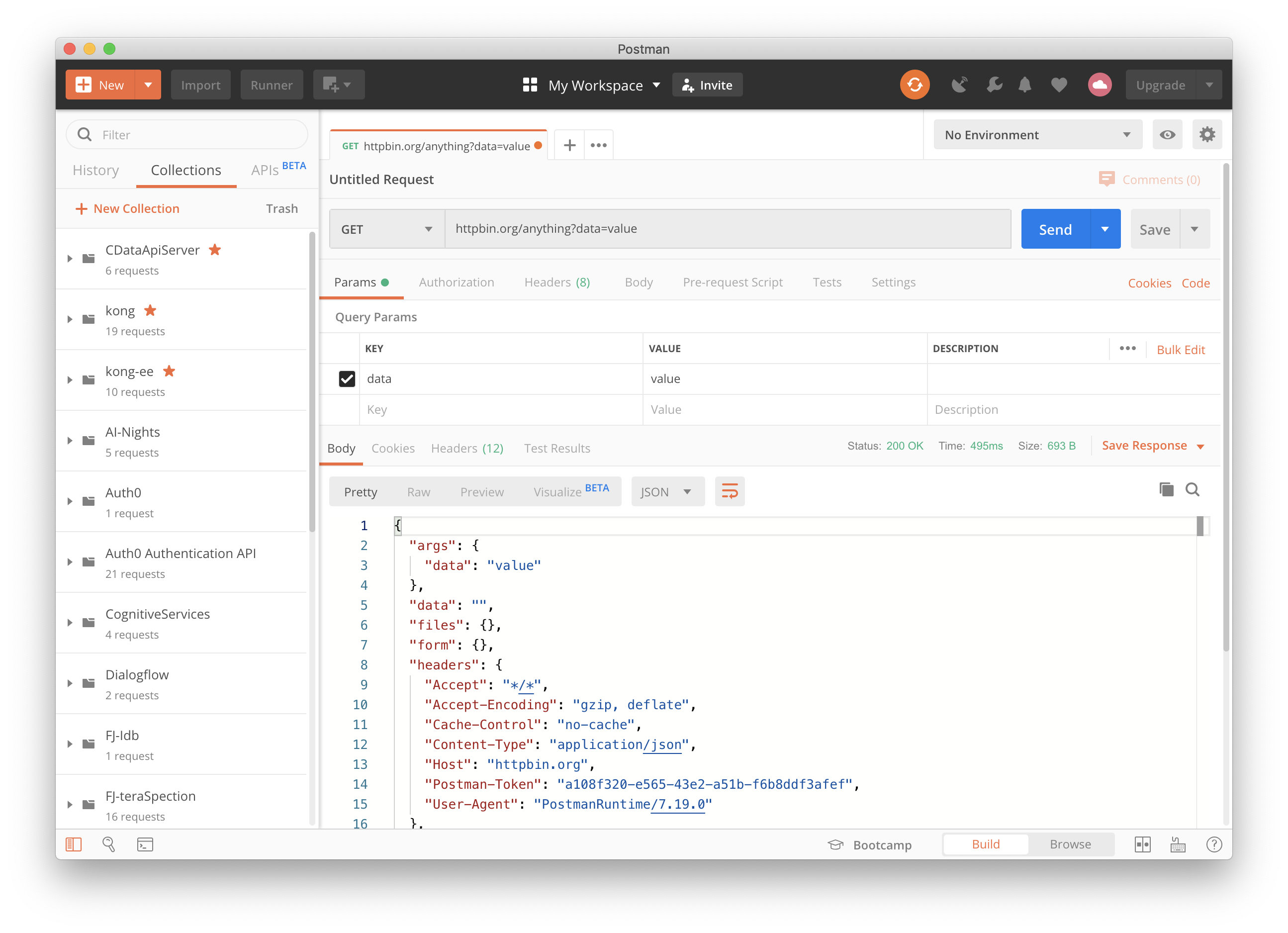This screenshot has height=933, width=1288.
Task: Open Pre-request Script tab
Action: pyautogui.click(x=732, y=282)
